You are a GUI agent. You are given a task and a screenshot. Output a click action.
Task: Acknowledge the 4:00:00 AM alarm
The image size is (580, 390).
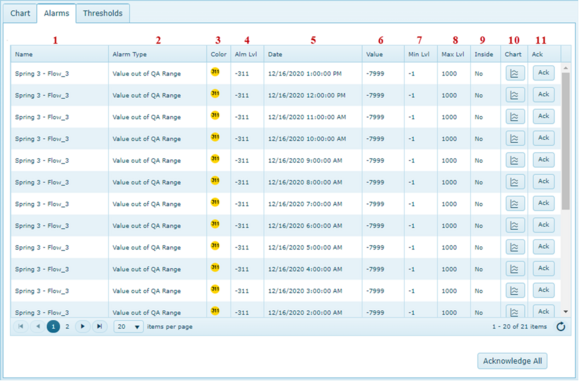click(x=543, y=268)
